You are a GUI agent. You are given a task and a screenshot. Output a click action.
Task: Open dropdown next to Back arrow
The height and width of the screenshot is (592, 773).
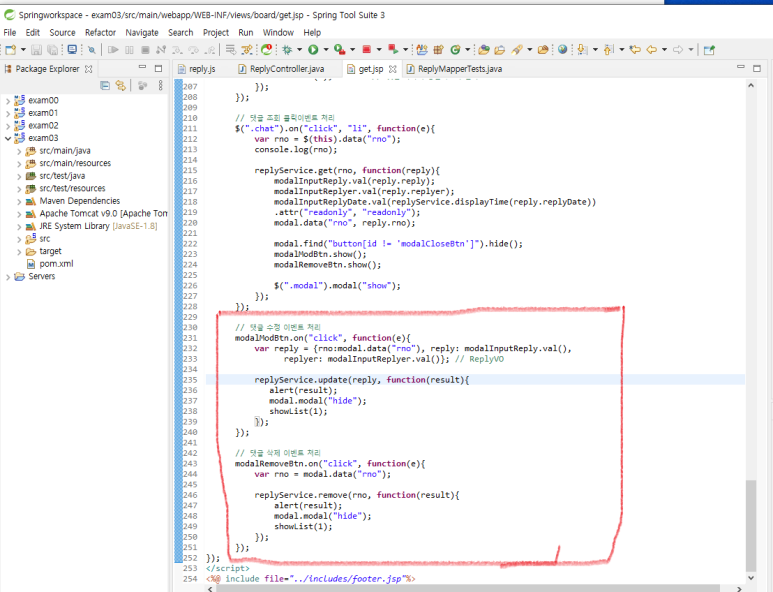[664, 49]
